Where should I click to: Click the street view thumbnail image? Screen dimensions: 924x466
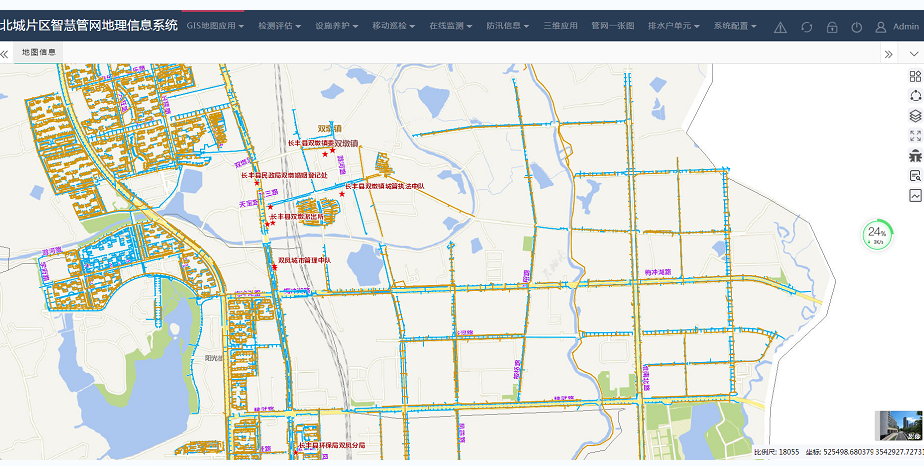click(898, 425)
